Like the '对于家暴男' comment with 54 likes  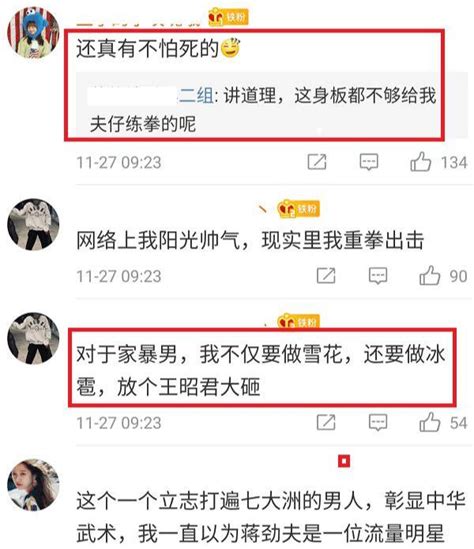[x=430, y=422]
